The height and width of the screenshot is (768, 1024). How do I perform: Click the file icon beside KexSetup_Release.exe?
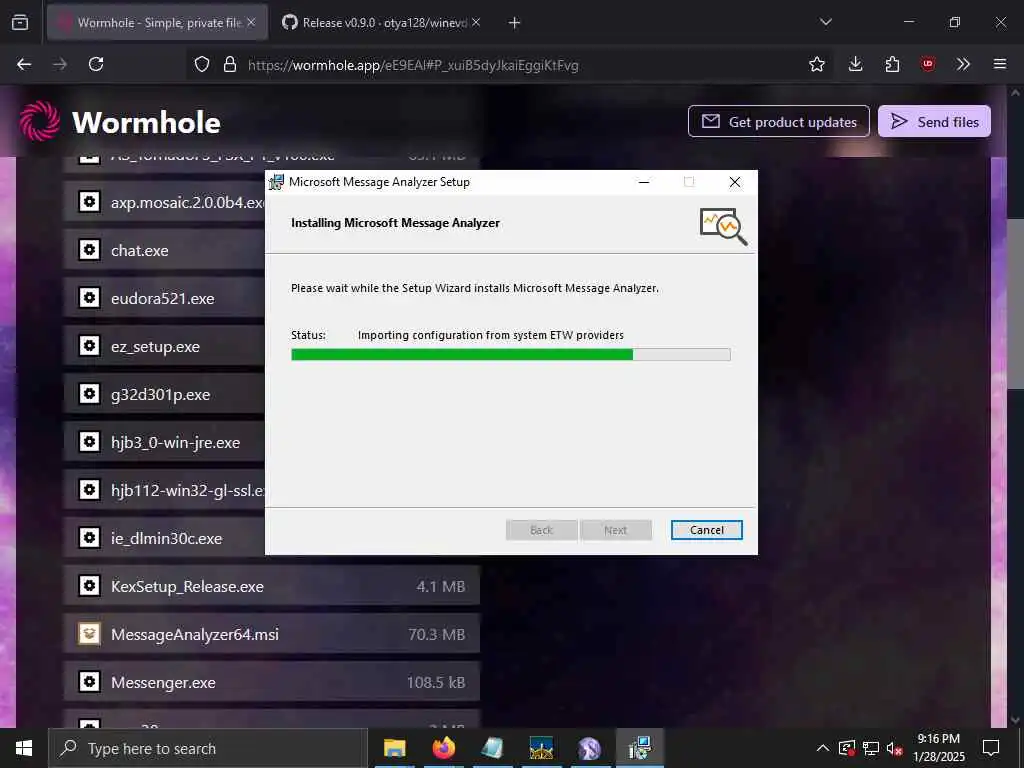[89, 586]
